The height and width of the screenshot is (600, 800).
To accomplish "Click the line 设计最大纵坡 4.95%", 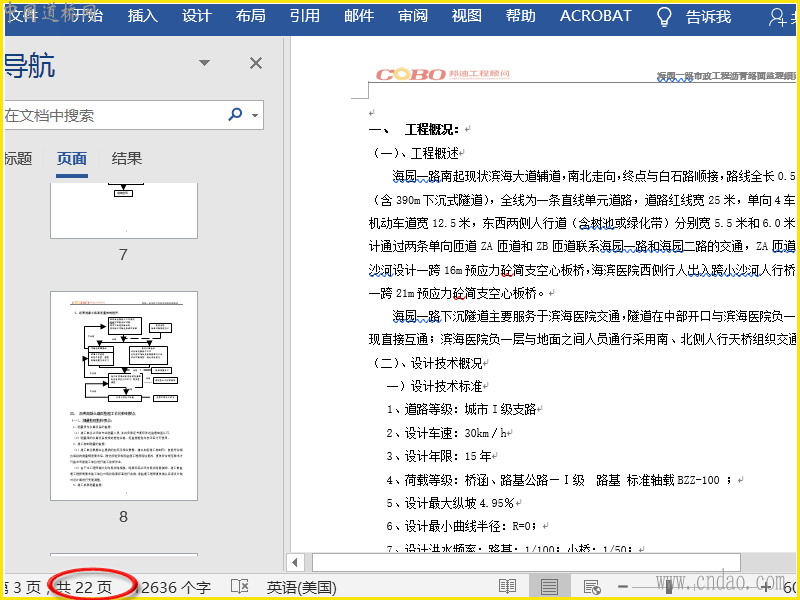I will [x=450, y=503].
